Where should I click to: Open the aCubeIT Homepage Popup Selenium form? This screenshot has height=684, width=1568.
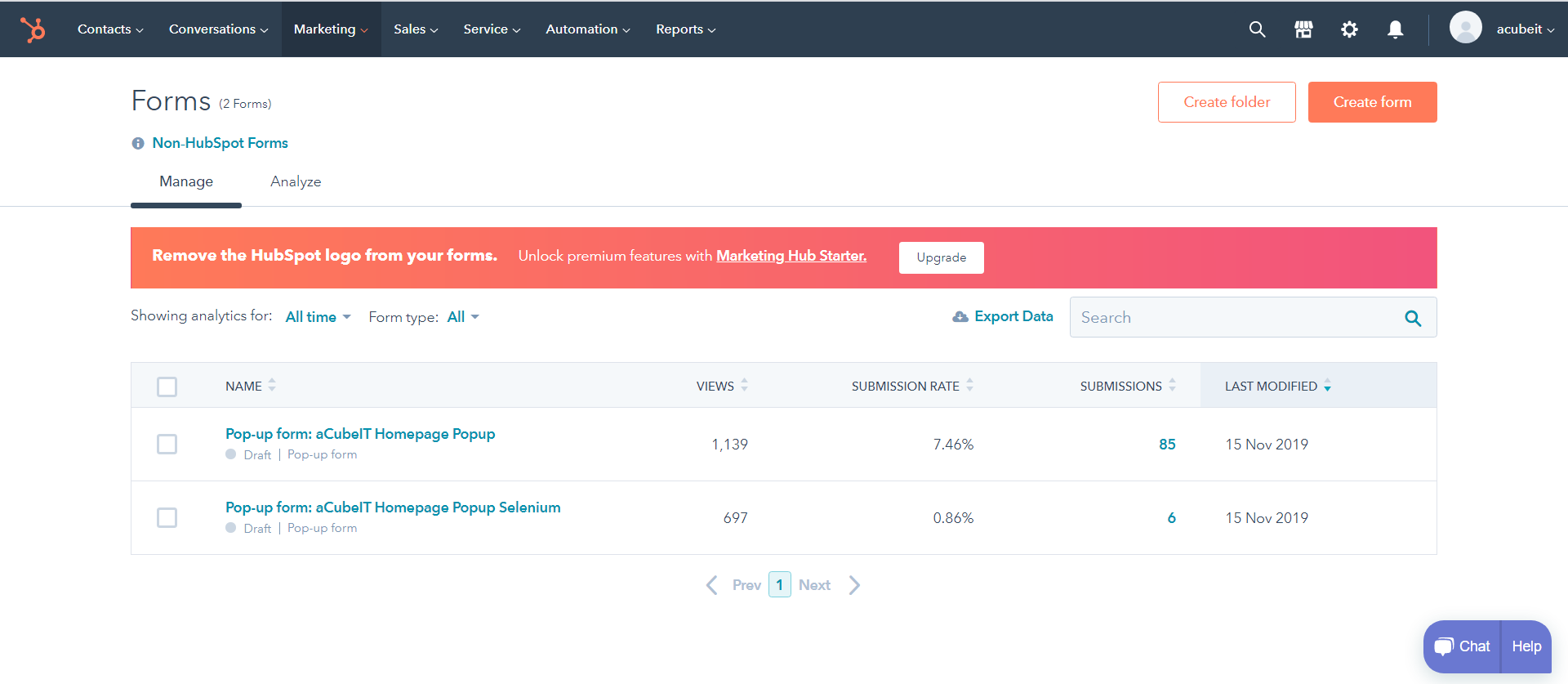point(393,507)
